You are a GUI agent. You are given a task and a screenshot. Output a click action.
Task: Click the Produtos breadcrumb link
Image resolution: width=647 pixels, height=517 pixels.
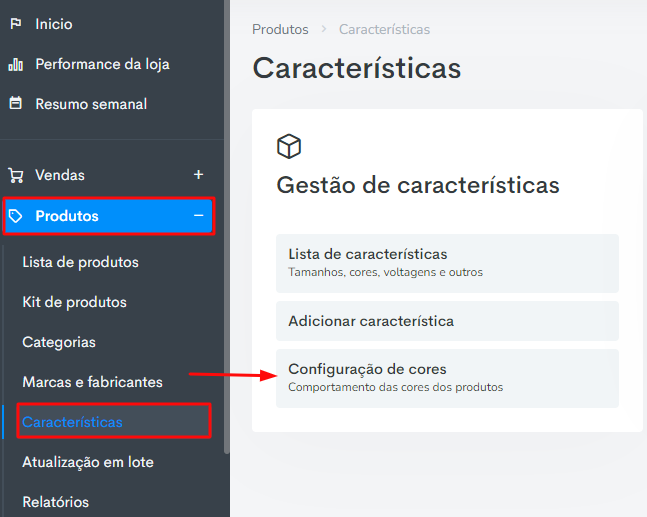(x=280, y=29)
